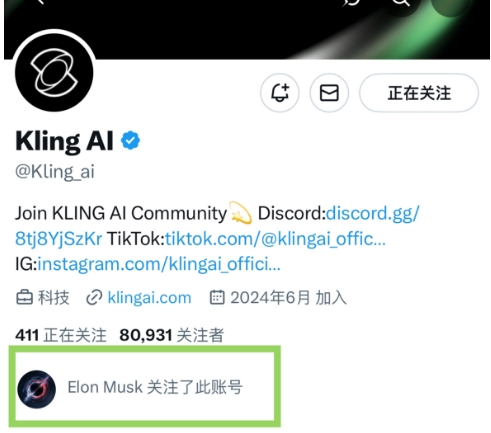Click the @Kling_ai handle

tap(55, 172)
